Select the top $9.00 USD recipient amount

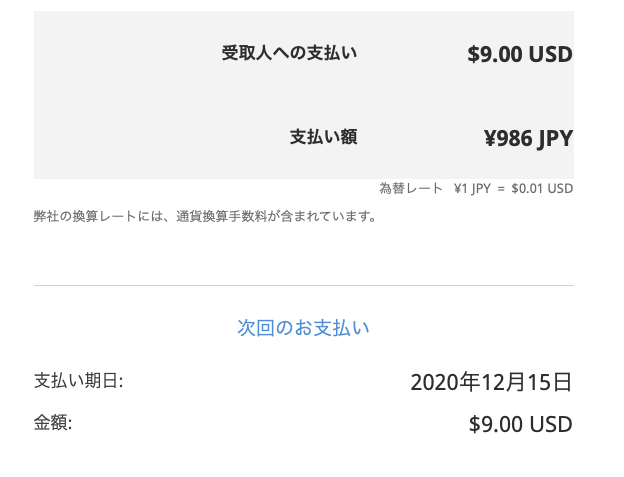[519, 54]
